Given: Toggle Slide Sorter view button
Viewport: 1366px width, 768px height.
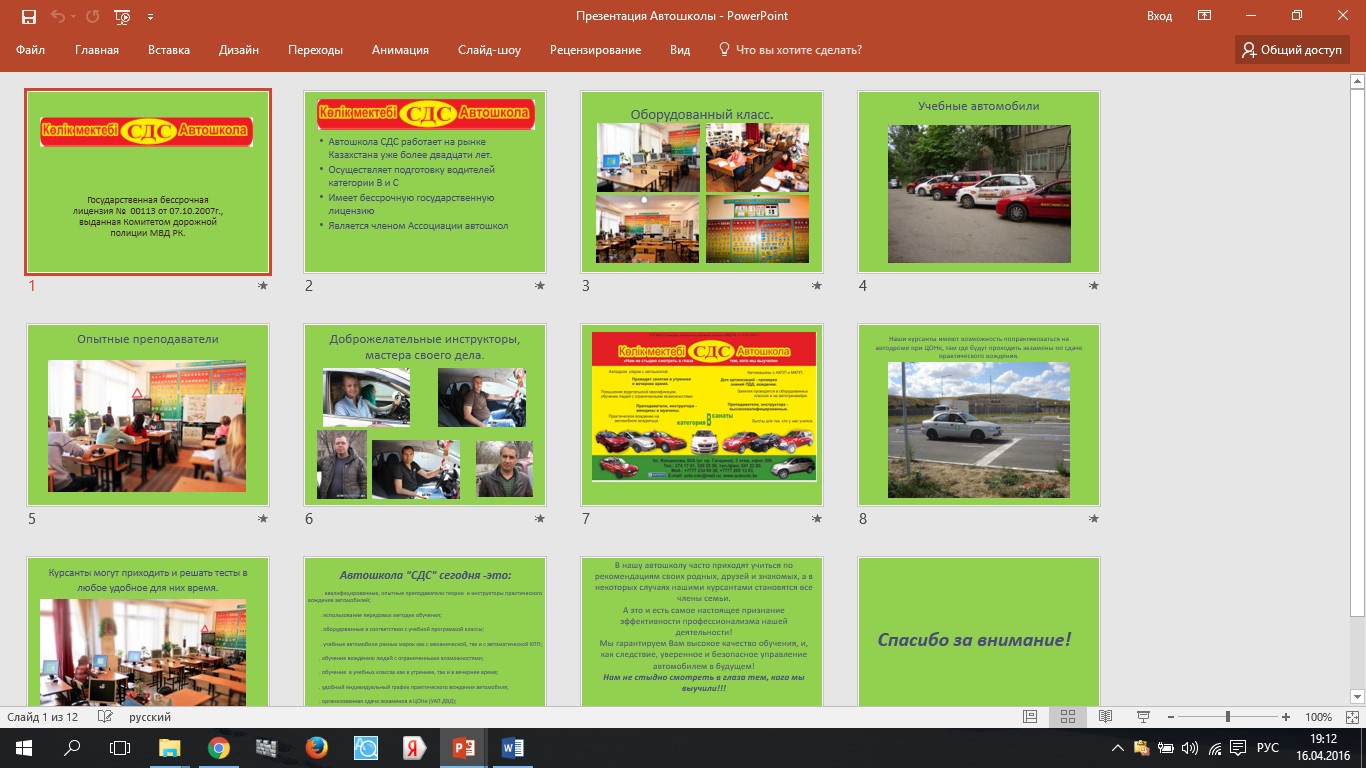Looking at the screenshot, I should click(1067, 717).
